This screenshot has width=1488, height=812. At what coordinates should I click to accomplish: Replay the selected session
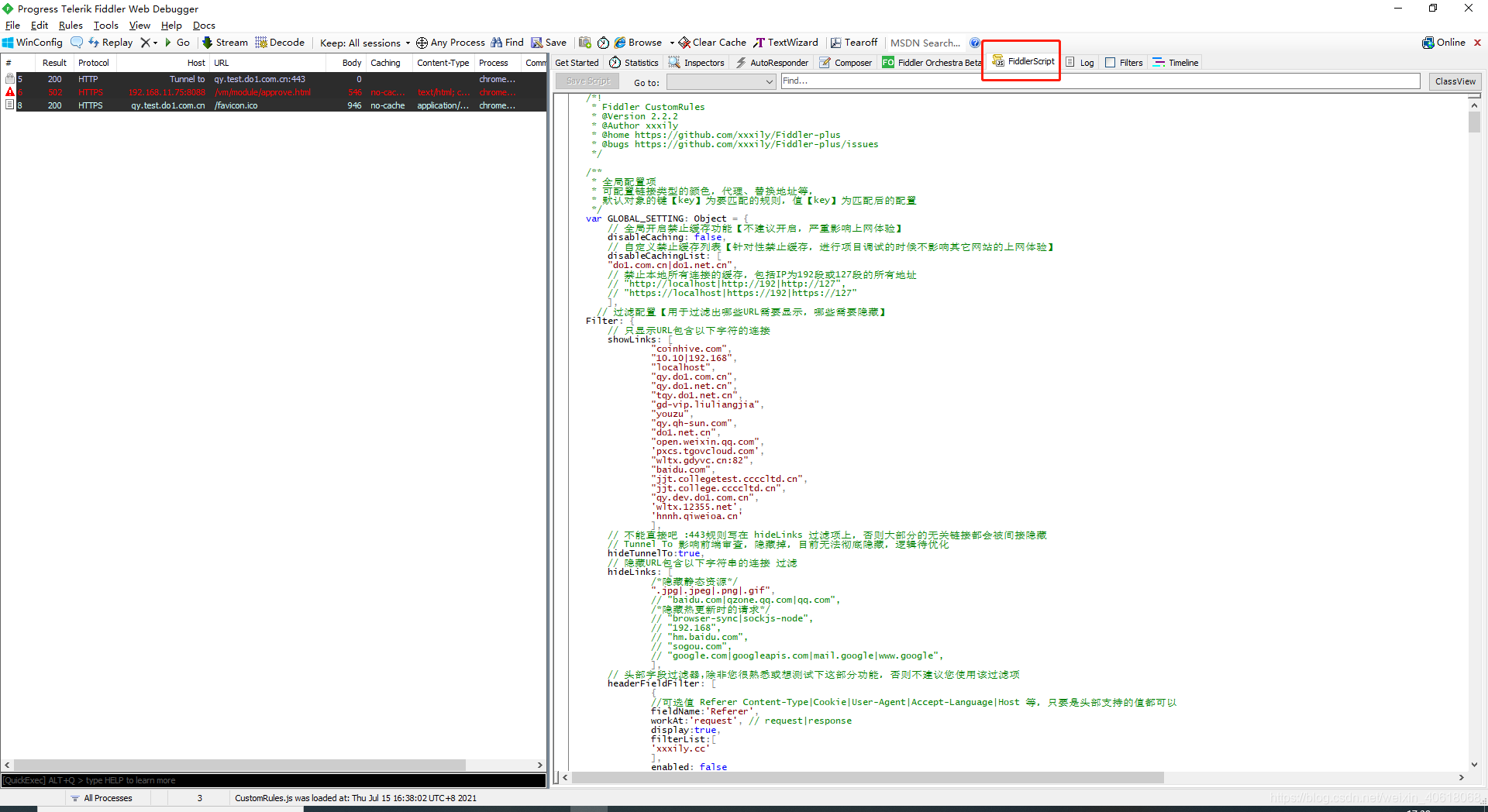pos(110,43)
